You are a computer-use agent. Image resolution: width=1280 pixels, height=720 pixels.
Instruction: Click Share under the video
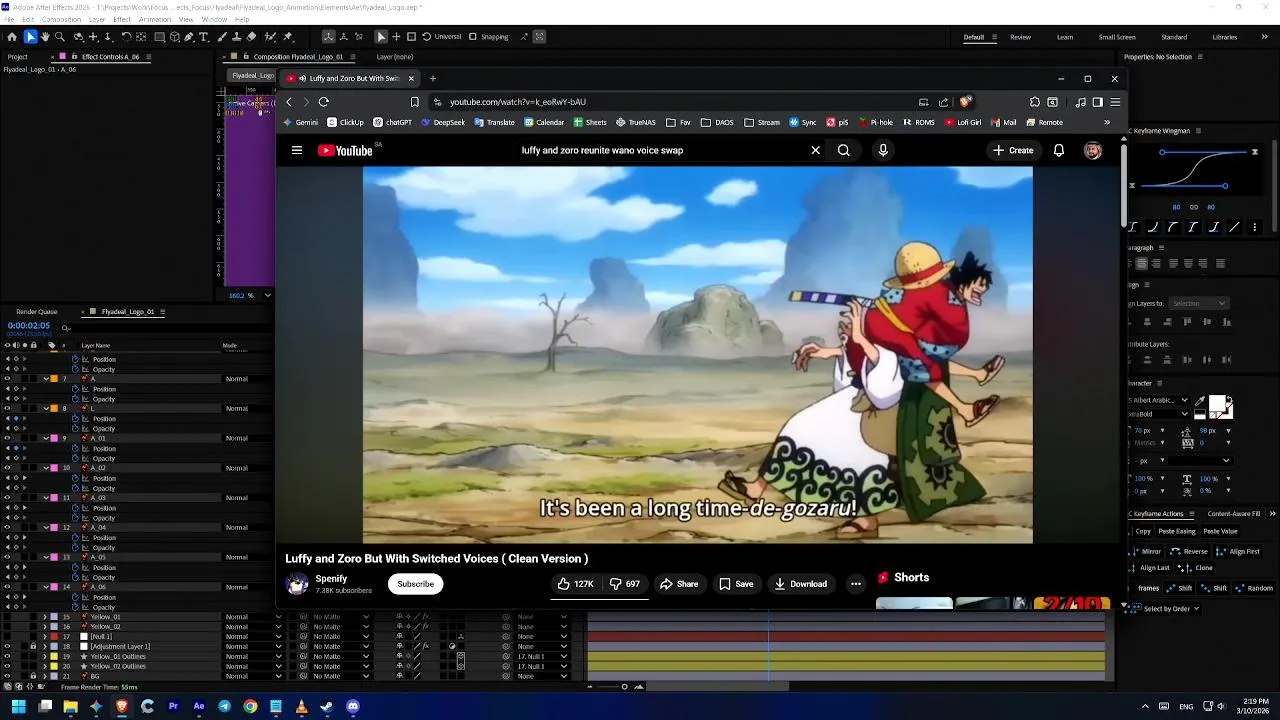point(678,584)
